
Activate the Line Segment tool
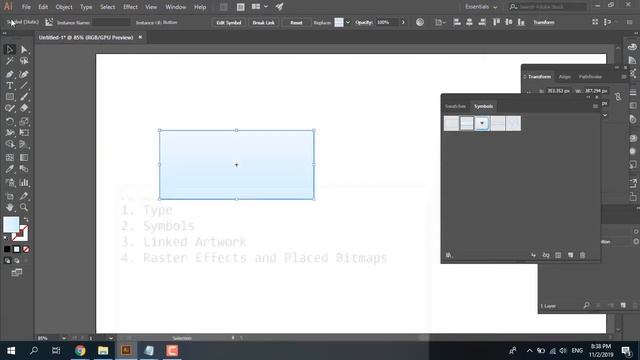pos(24,86)
